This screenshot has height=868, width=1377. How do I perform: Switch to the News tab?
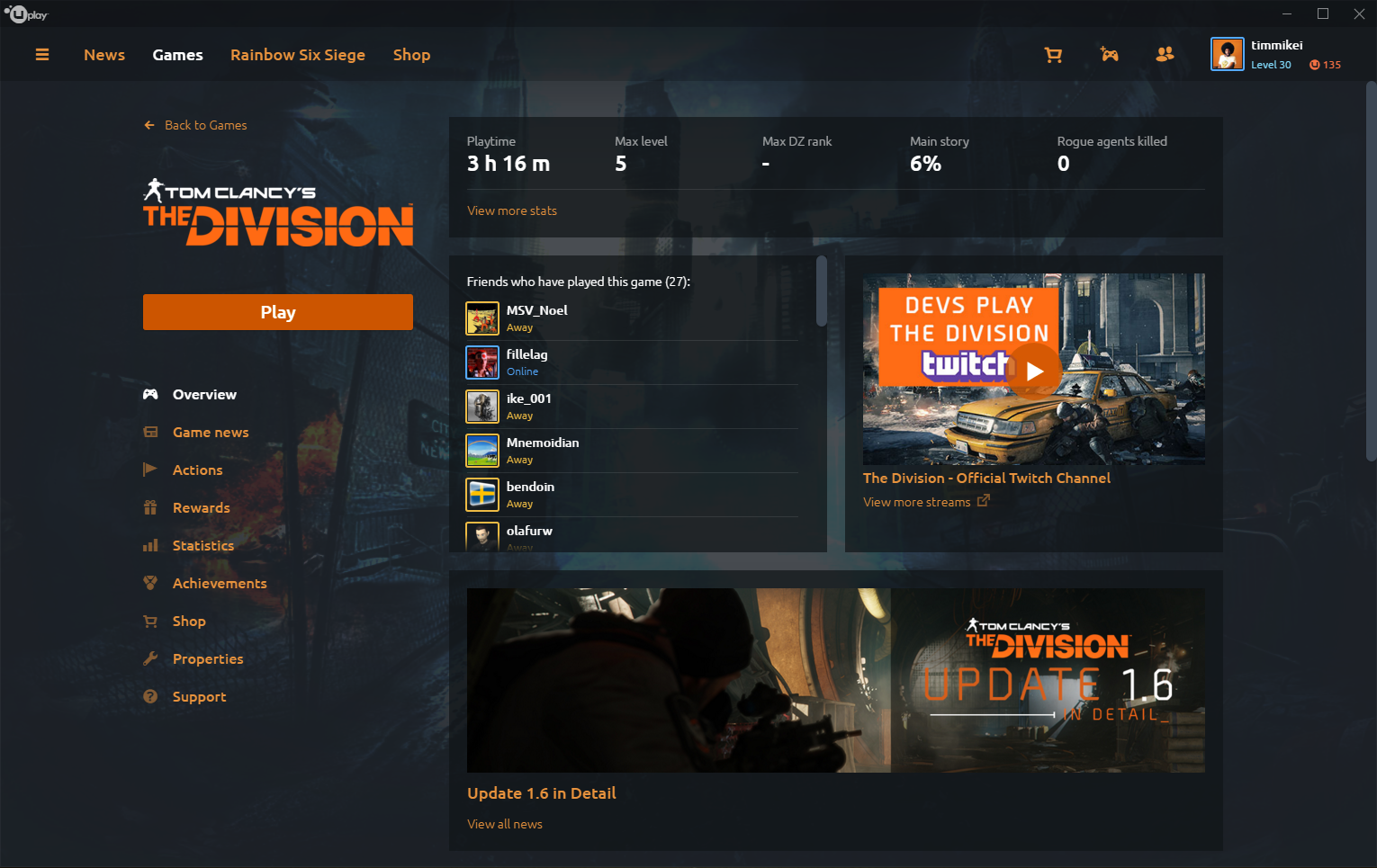tap(103, 54)
